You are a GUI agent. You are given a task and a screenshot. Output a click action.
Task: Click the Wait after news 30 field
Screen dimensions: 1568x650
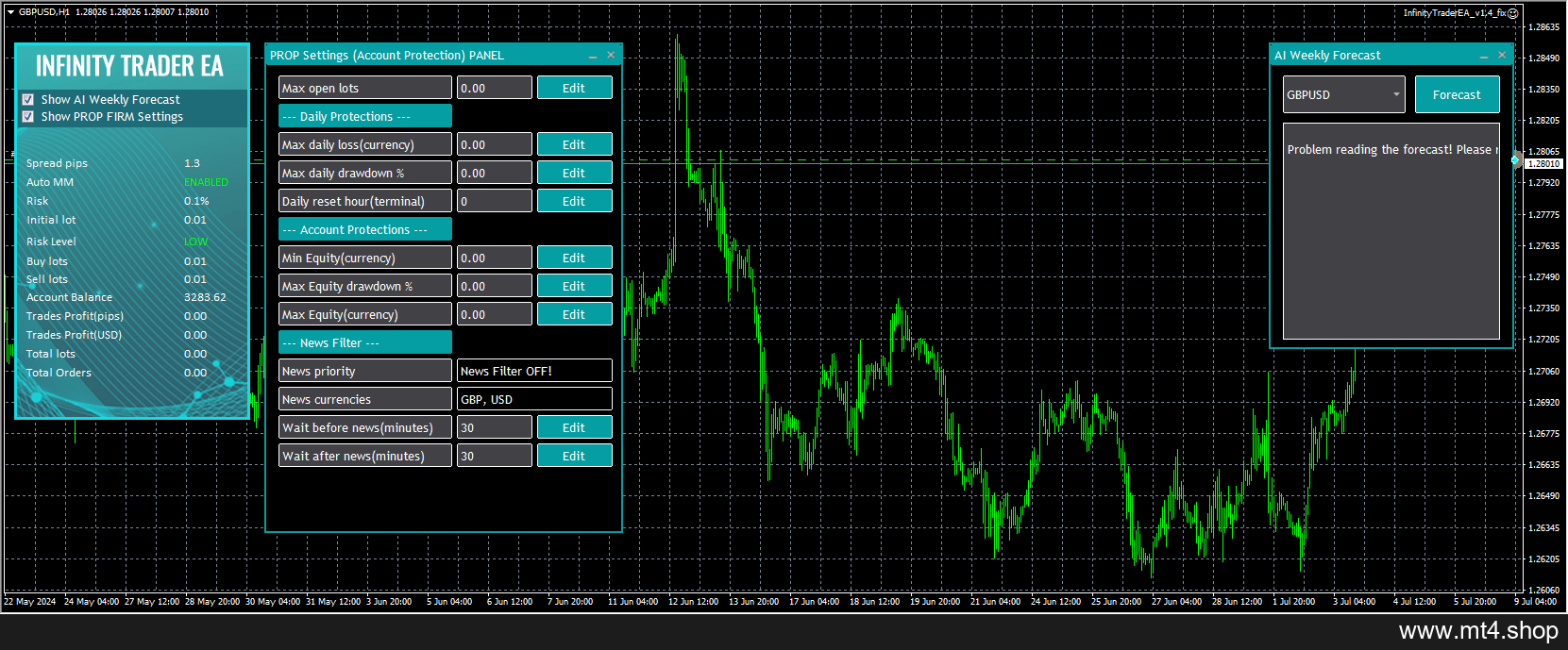point(495,456)
